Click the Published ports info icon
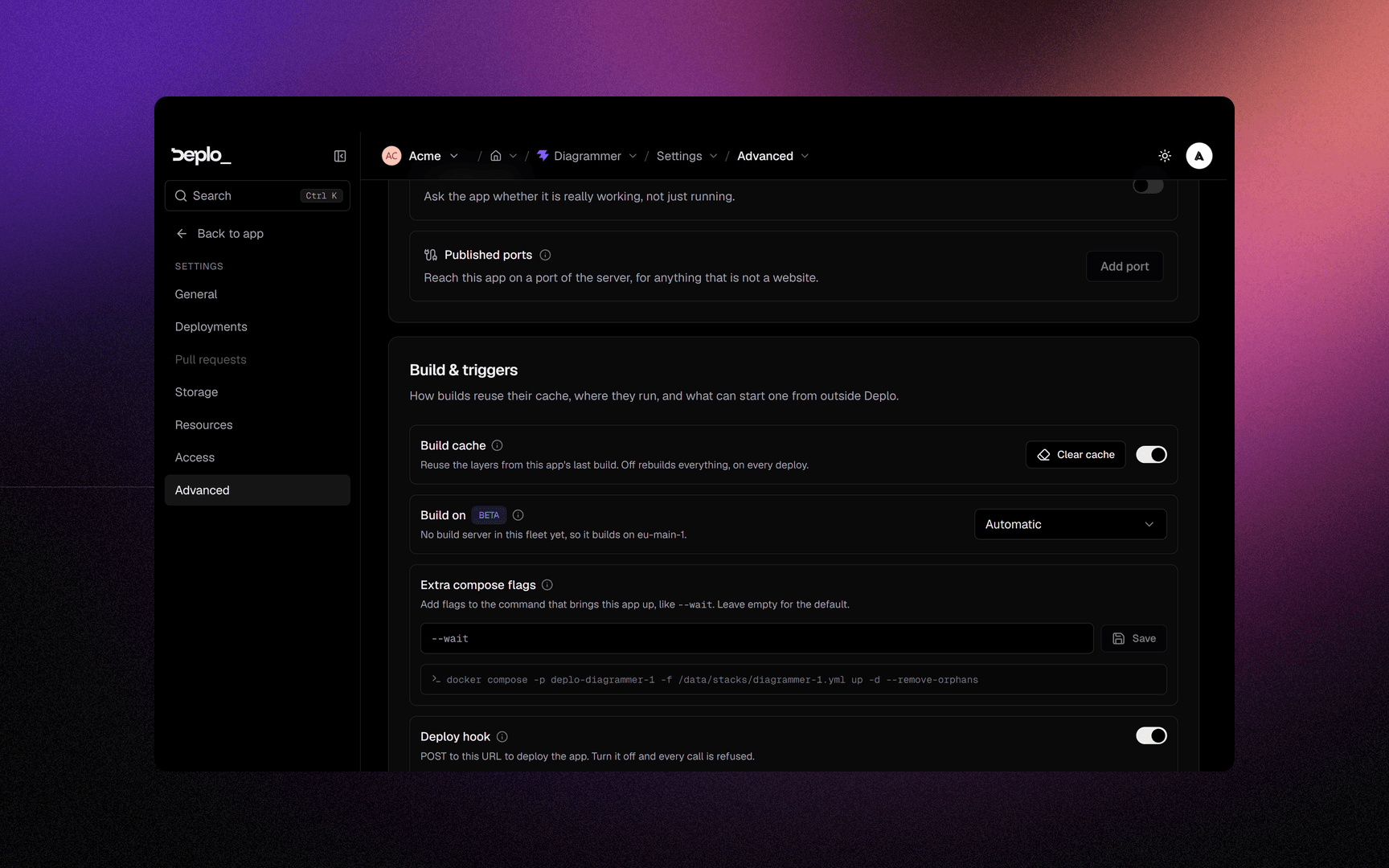The image size is (1389, 868). pos(545,255)
